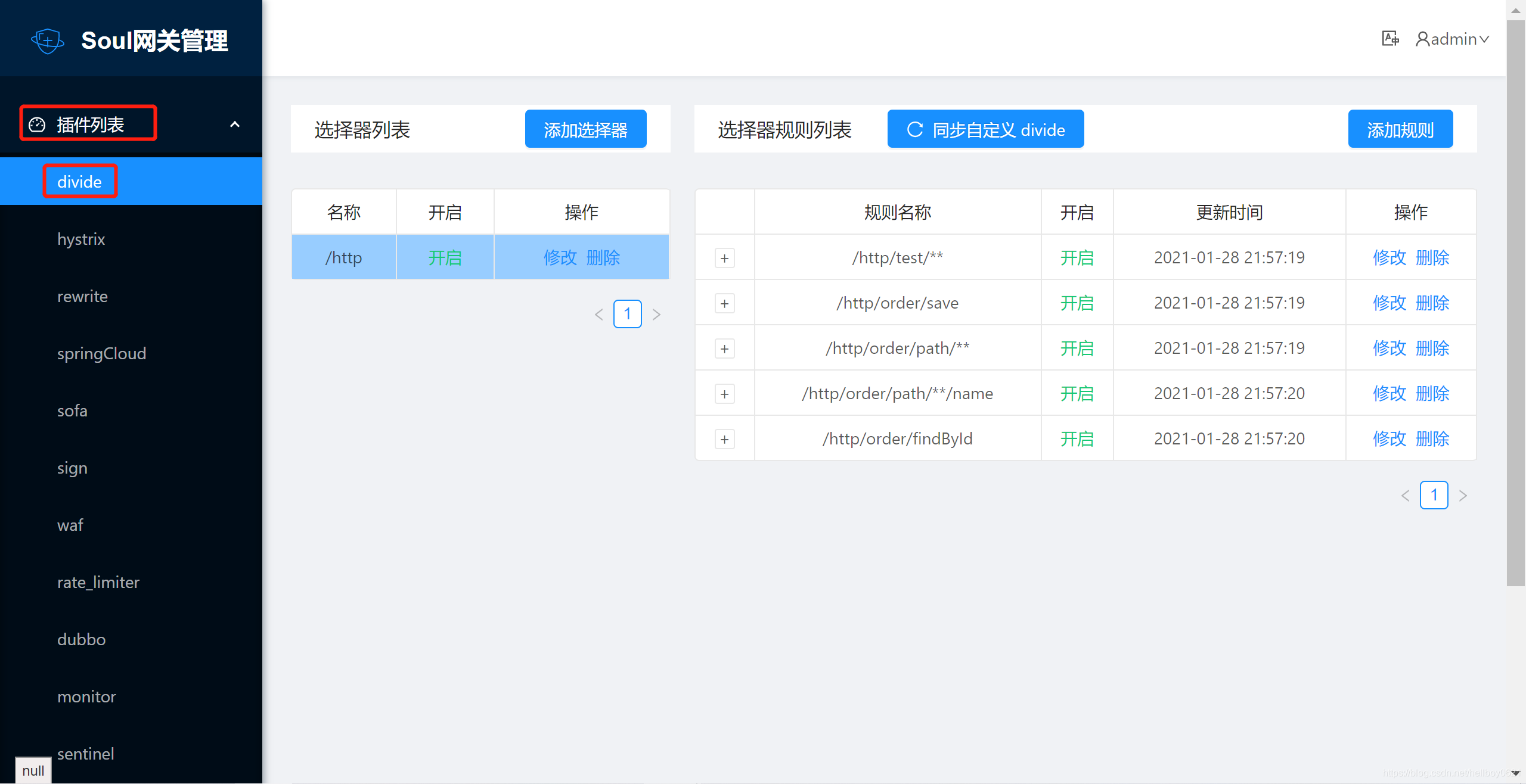Expand the /http/order/path/**/name rule row

724,394
